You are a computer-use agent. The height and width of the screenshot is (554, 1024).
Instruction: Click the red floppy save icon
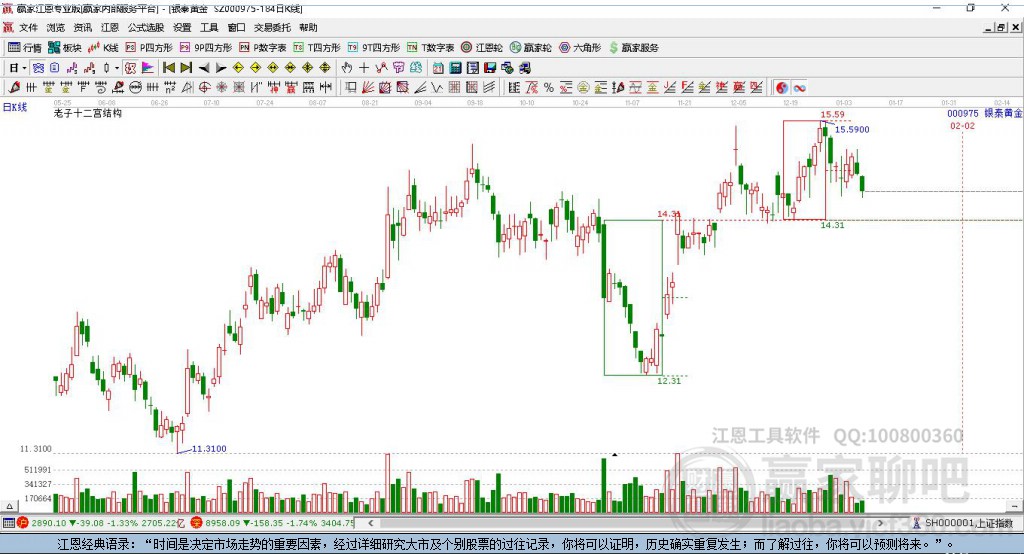click(x=490, y=68)
